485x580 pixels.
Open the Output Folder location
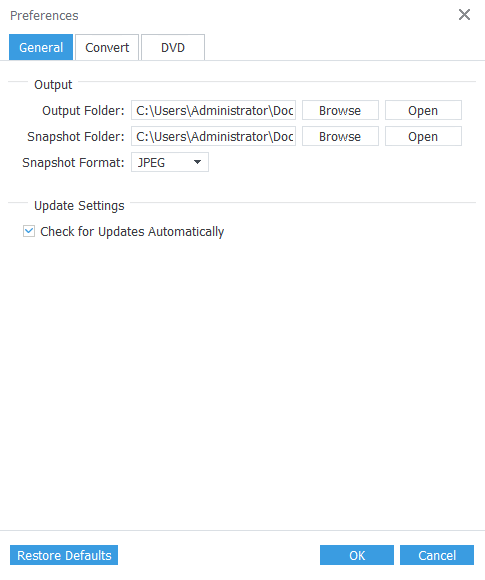[x=423, y=110]
